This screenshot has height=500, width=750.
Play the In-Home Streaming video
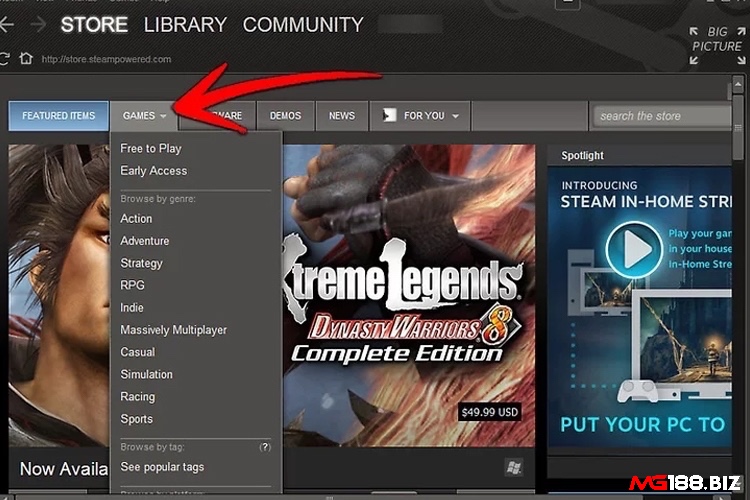634,250
